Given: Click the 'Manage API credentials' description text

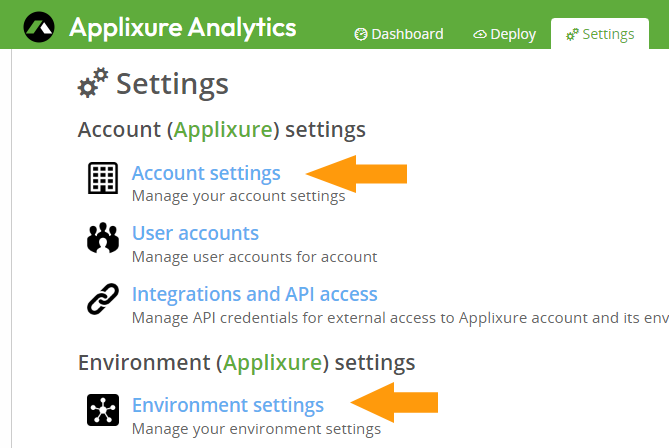Looking at the screenshot, I should [x=400, y=318].
